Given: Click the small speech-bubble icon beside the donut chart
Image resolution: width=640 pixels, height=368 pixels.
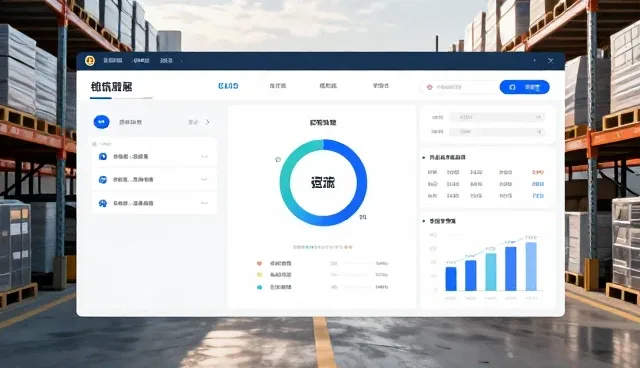Looking at the screenshot, I should [278, 160].
